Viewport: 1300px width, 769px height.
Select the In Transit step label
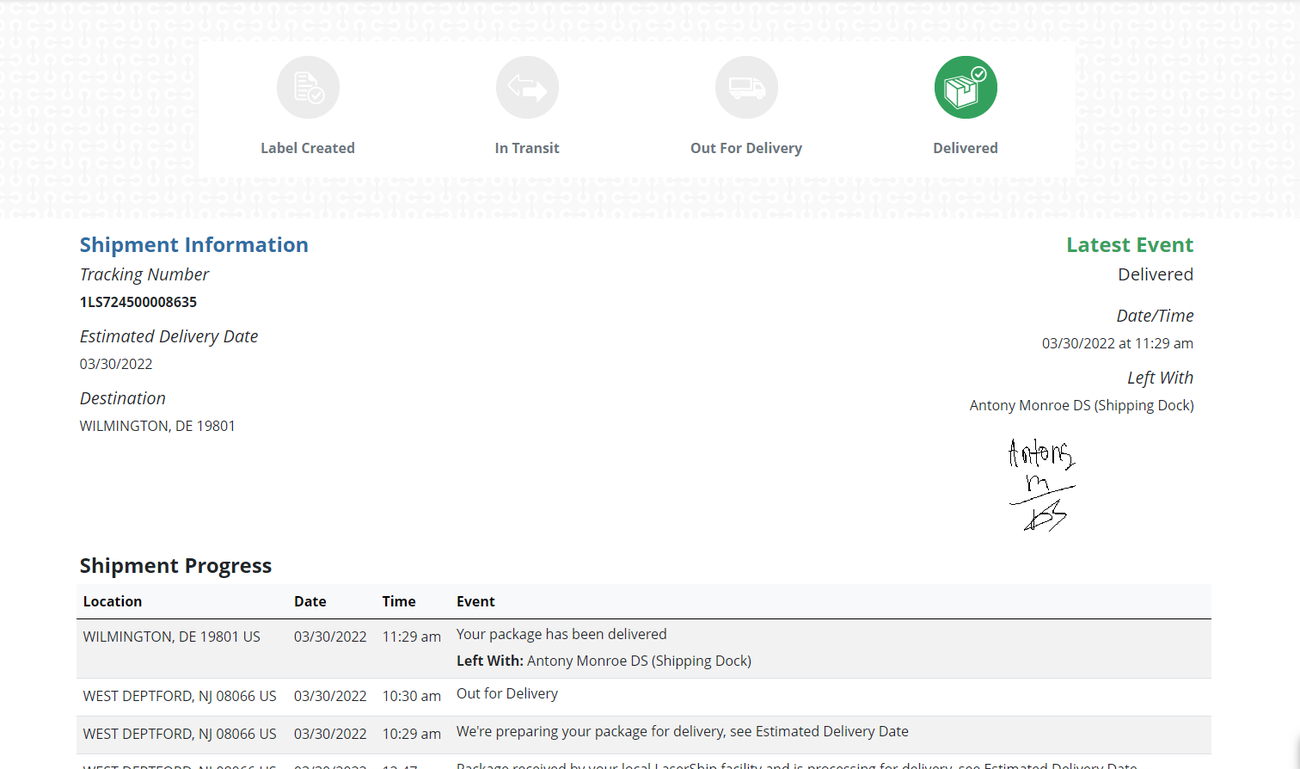pyautogui.click(x=527, y=148)
